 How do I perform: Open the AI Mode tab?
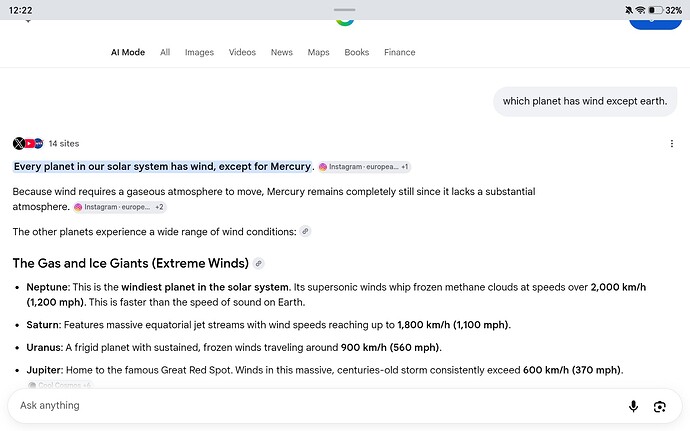[x=128, y=52]
